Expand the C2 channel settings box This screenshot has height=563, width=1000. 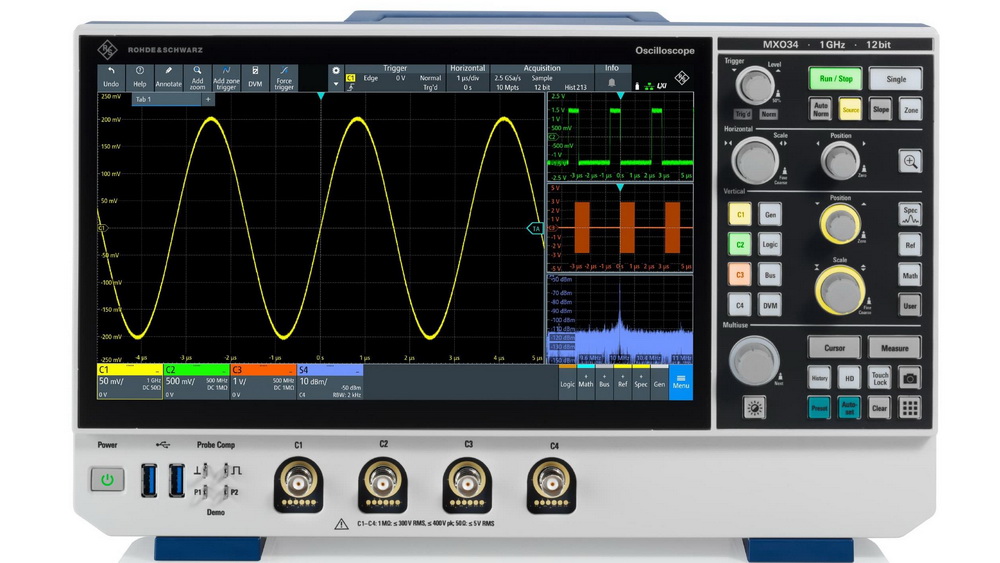(196, 381)
